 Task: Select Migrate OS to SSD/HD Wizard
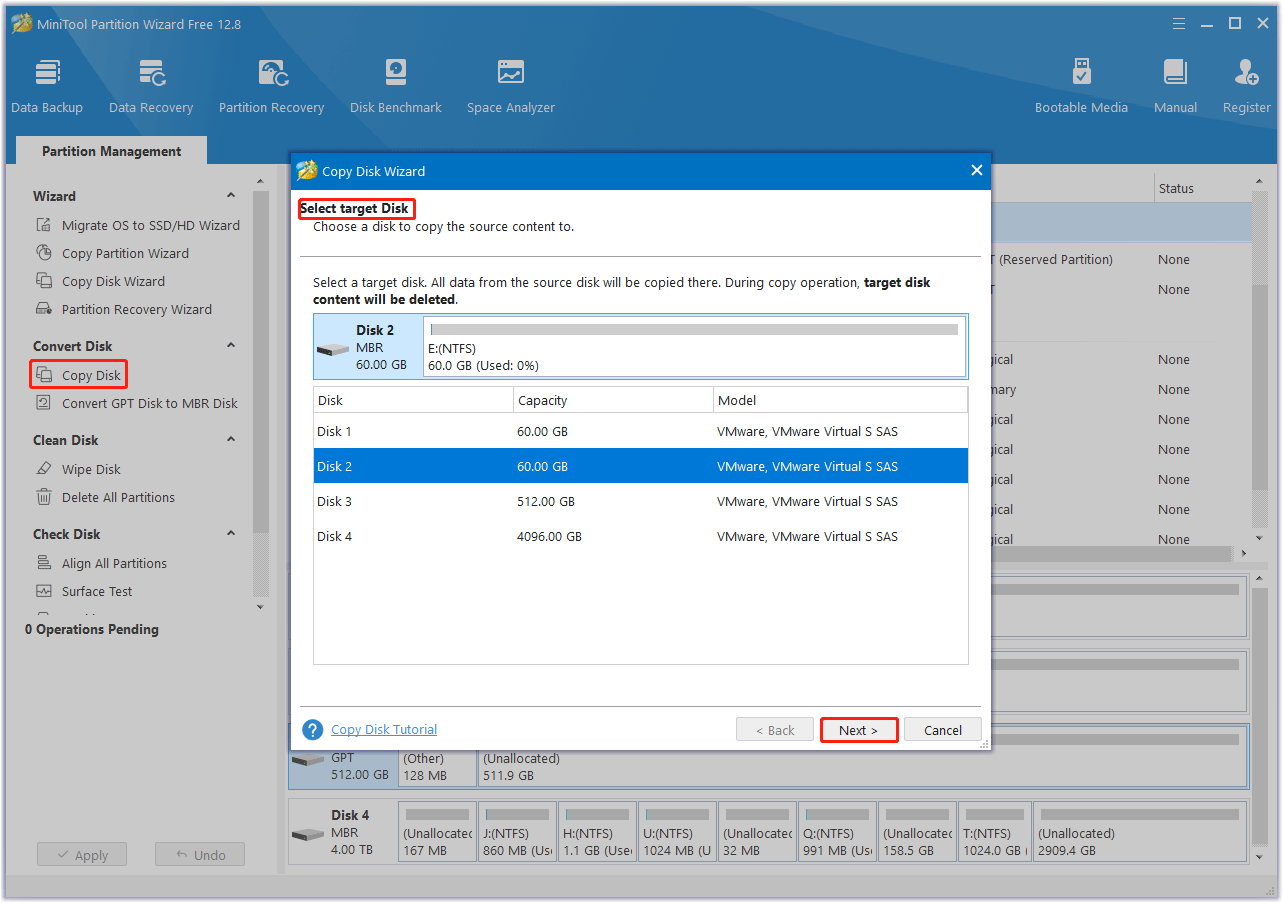tap(151, 225)
